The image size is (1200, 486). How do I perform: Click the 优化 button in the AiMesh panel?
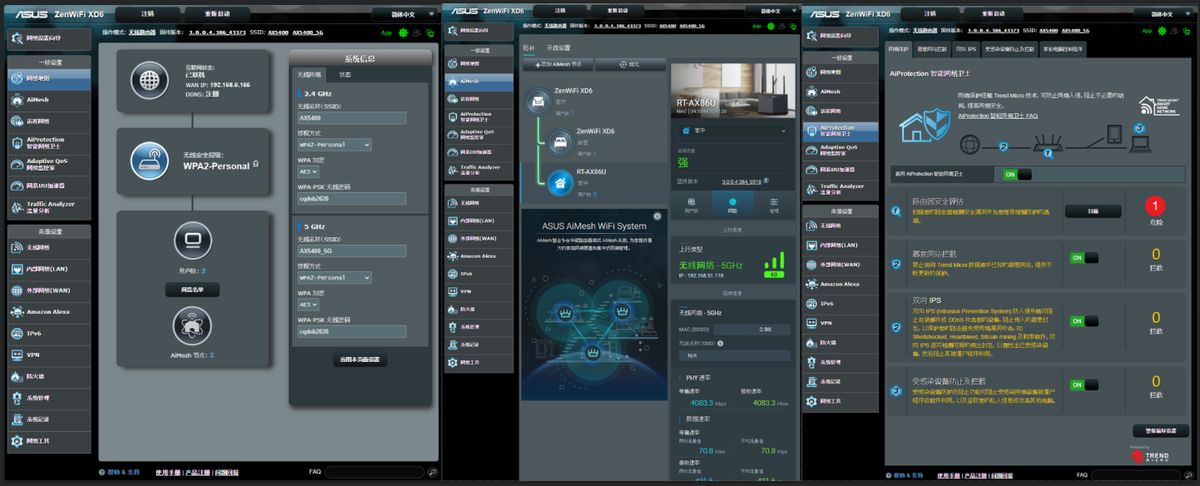[629, 63]
